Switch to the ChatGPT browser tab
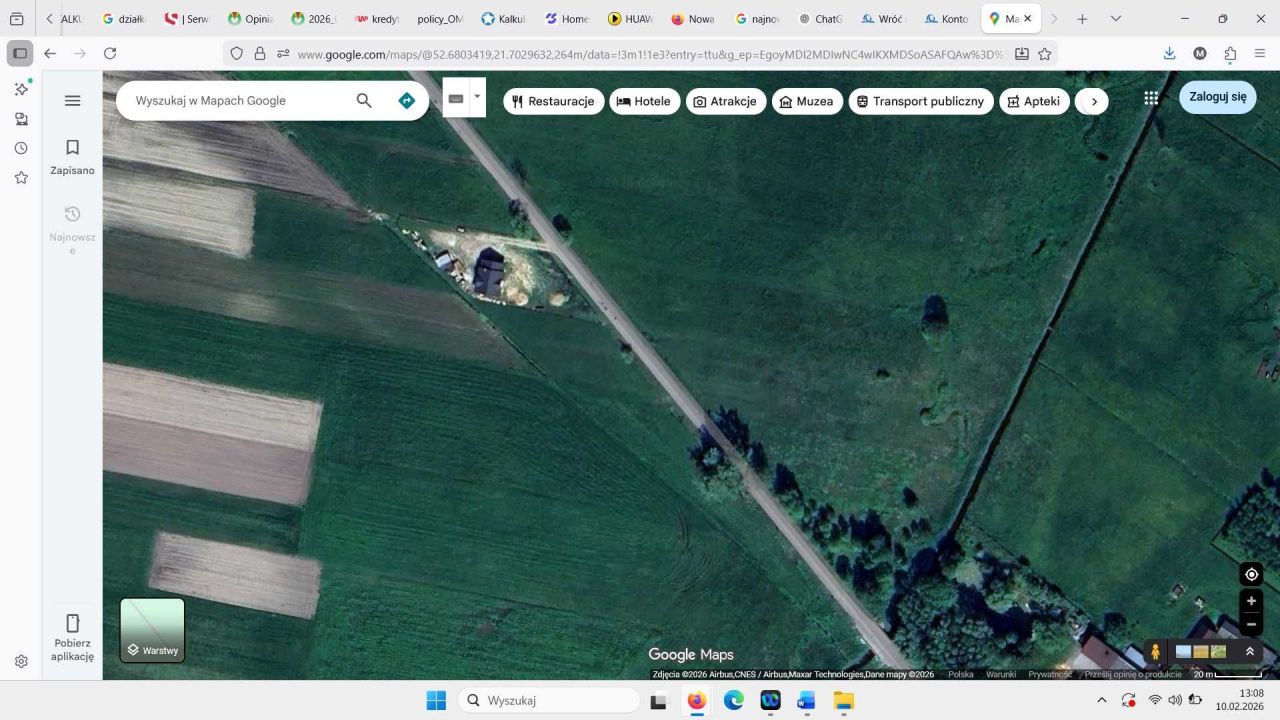 tap(819, 19)
